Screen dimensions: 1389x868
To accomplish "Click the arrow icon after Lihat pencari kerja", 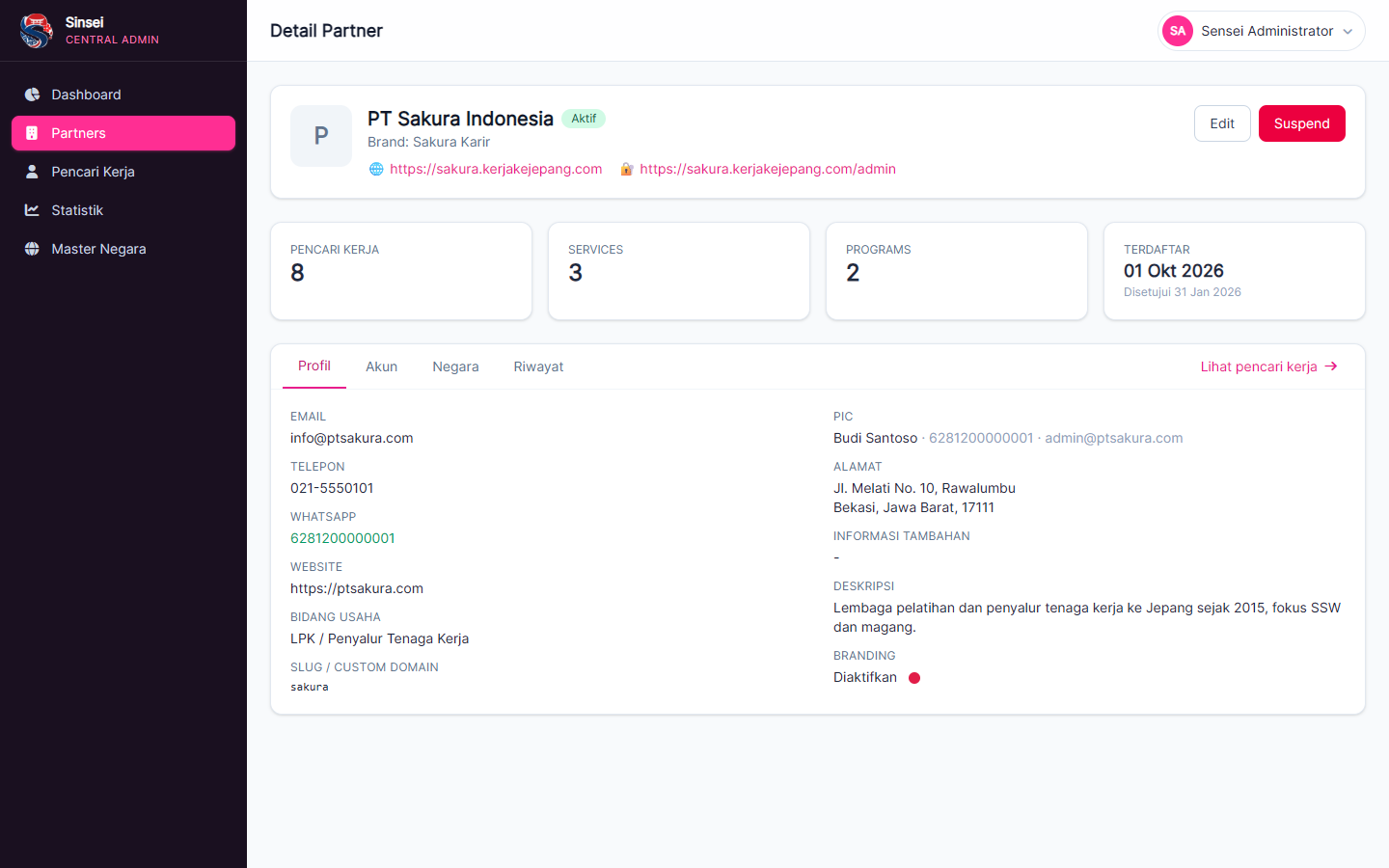I will (x=1331, y=366).
